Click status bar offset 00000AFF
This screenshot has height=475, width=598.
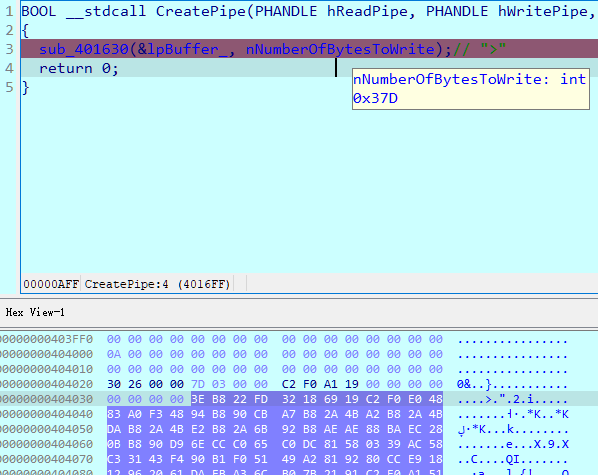tap(51, 284)
